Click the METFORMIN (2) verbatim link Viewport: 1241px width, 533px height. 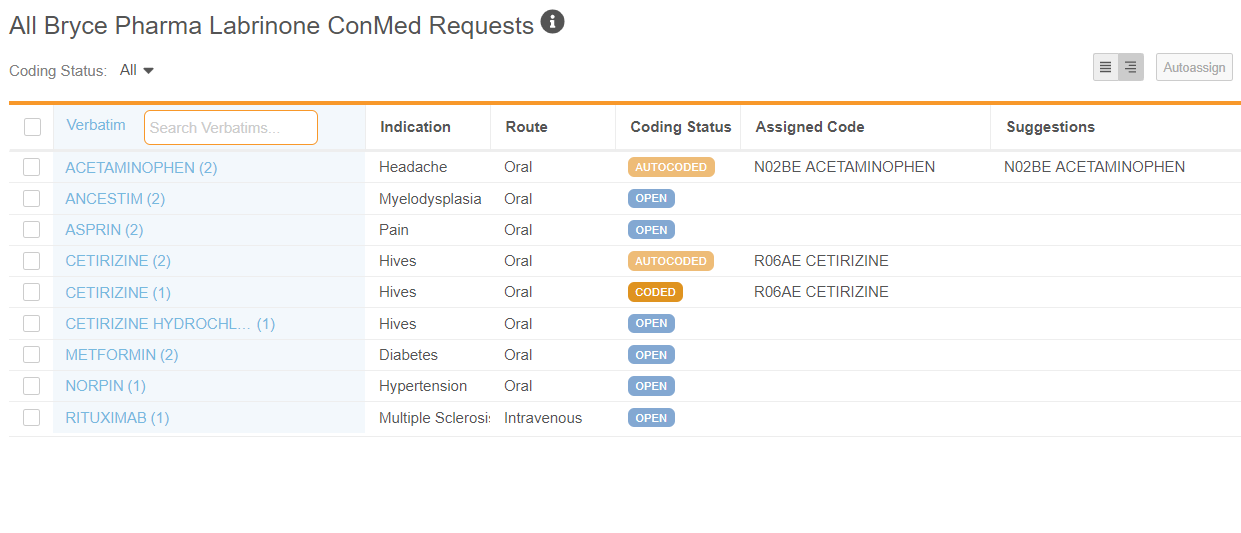click(121, 355)
